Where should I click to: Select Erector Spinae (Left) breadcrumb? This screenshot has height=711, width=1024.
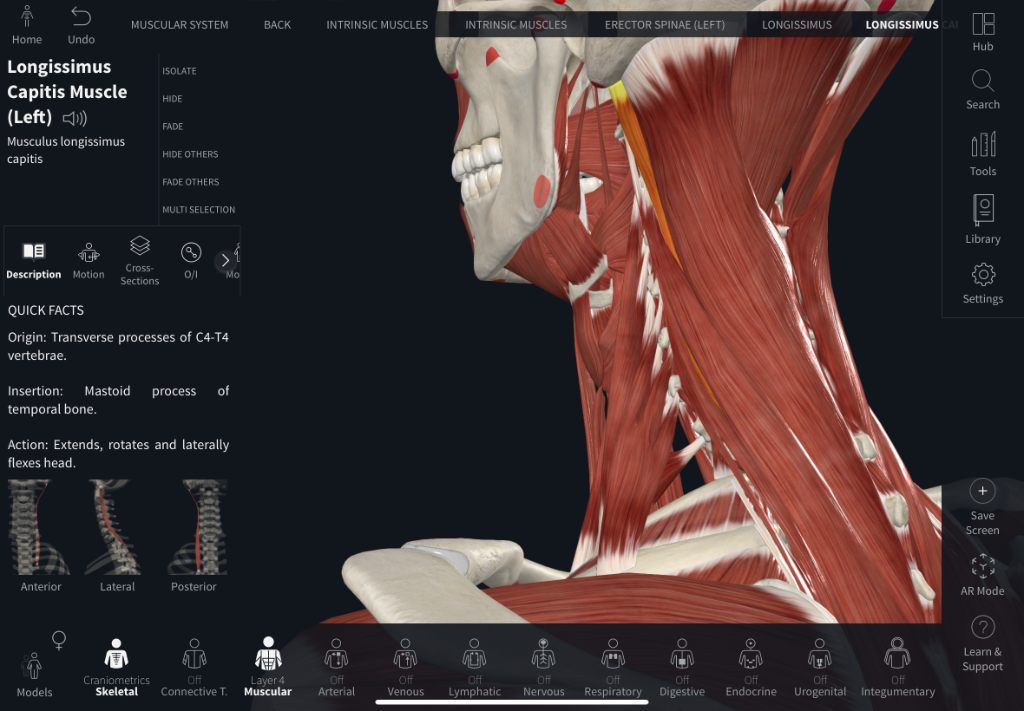pyautogui.click(x=664, y=25)
